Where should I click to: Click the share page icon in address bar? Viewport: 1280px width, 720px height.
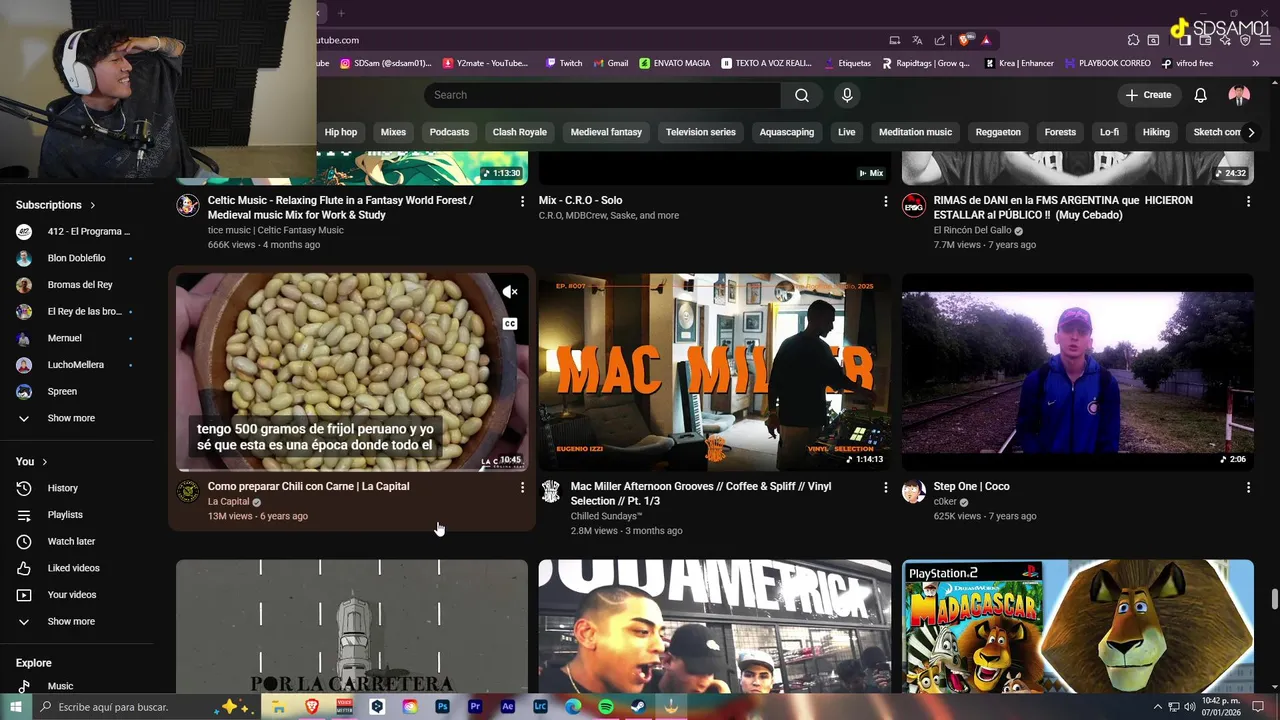point(940,40)
